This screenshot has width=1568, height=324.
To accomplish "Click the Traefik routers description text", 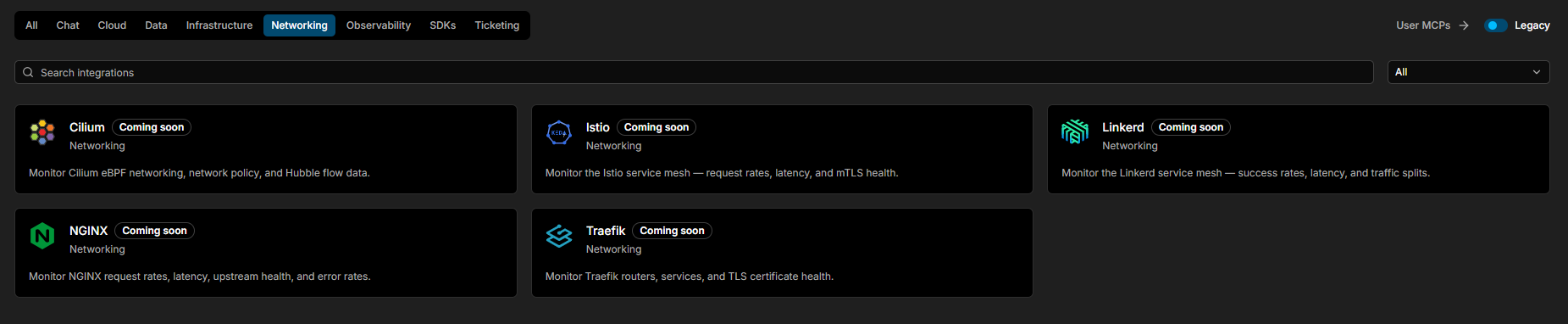I will tap(690, 277).
